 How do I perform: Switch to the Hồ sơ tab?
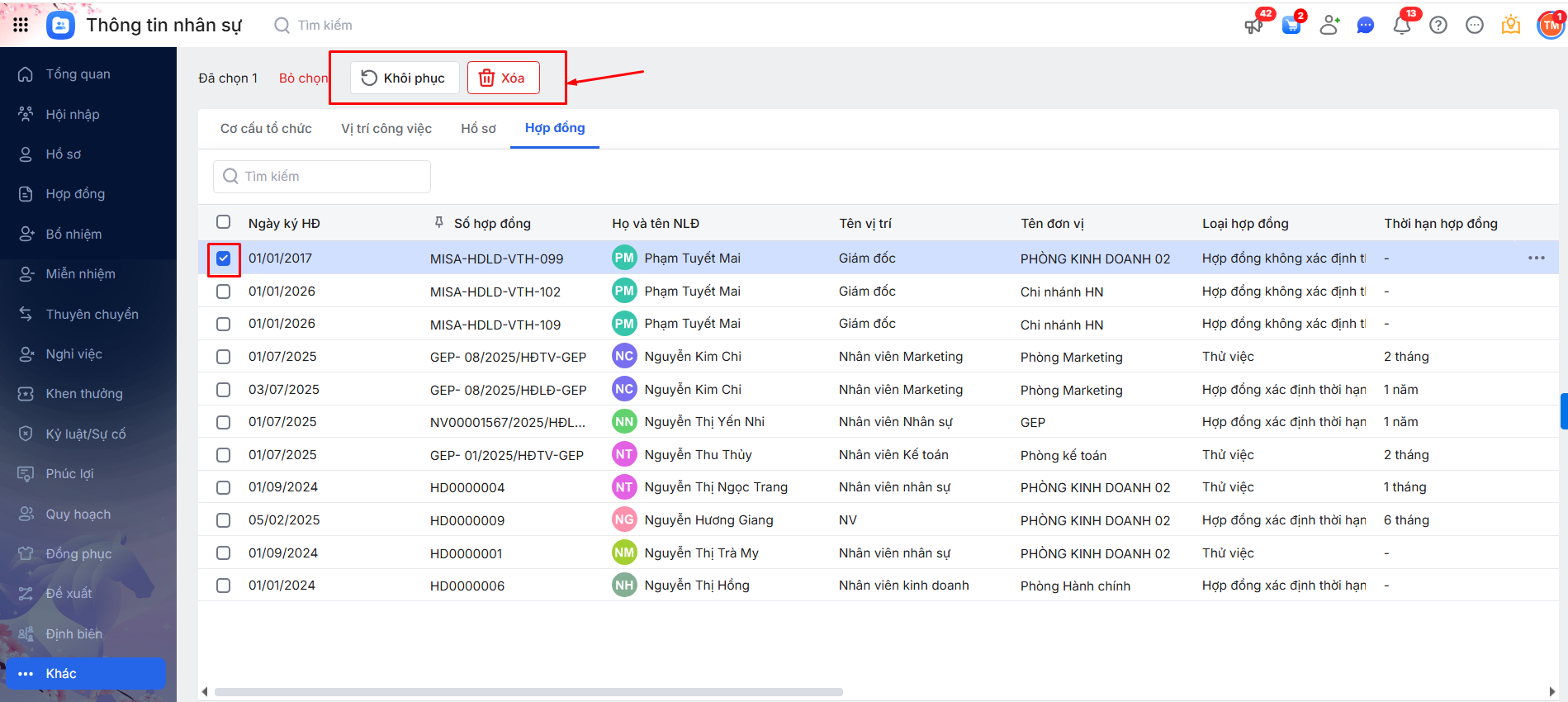pos(478,129)
